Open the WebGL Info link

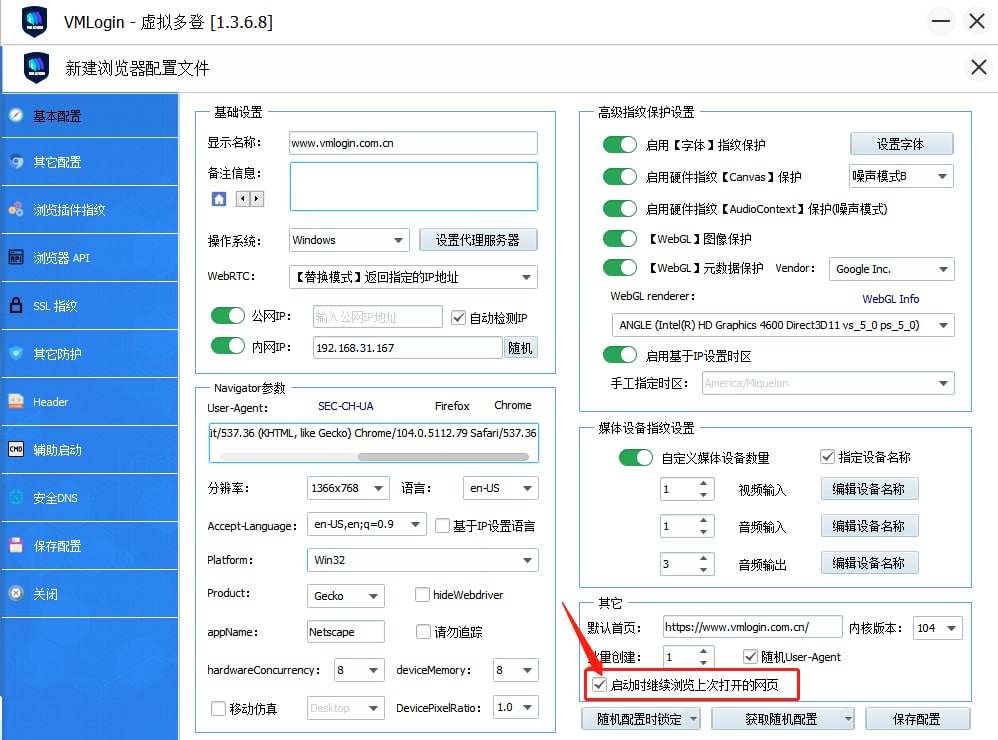[x=890, y=299]
